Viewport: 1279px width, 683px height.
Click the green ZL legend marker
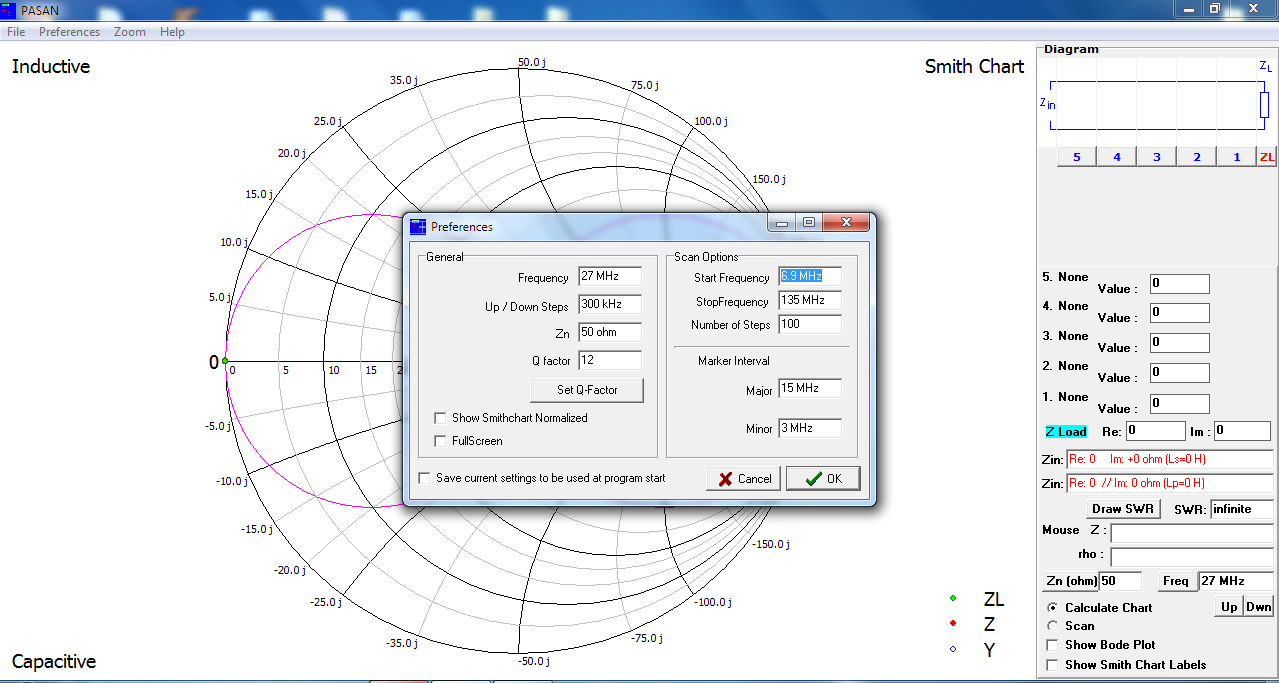tap(953, 598)
